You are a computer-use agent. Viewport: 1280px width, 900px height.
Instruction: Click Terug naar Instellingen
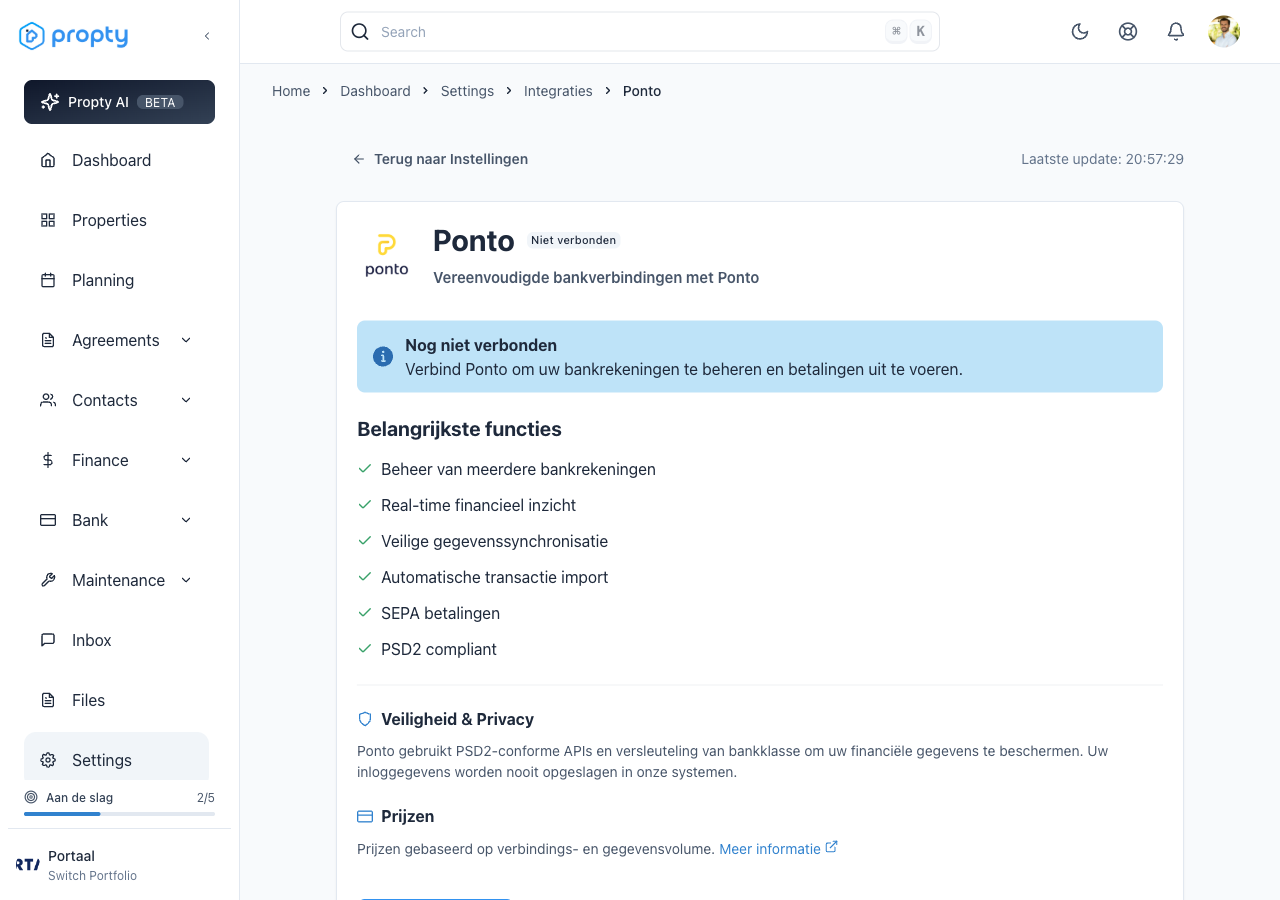click(x=440, y=159)
